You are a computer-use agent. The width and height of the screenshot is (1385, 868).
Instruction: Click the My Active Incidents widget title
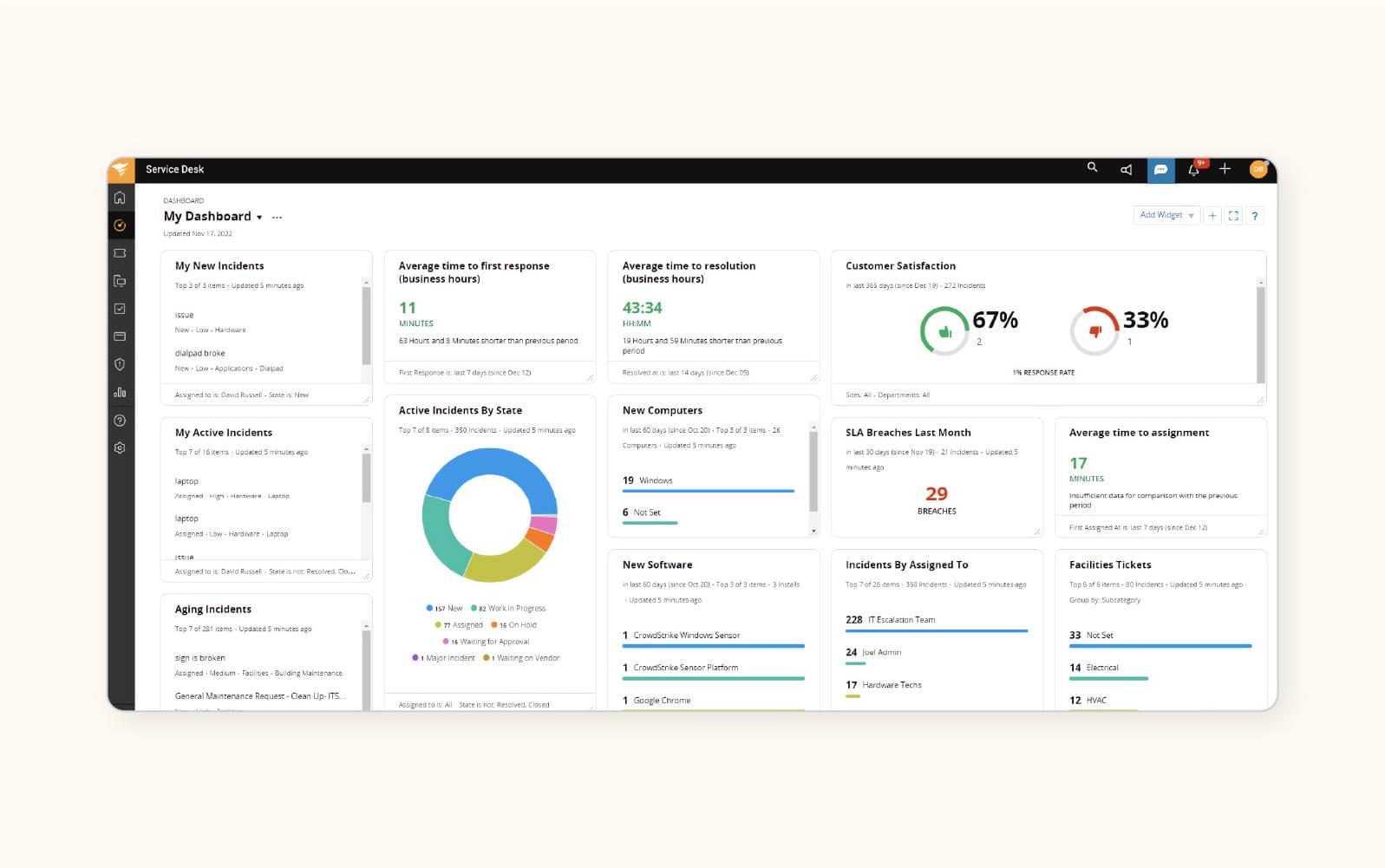tap(224, 433)
